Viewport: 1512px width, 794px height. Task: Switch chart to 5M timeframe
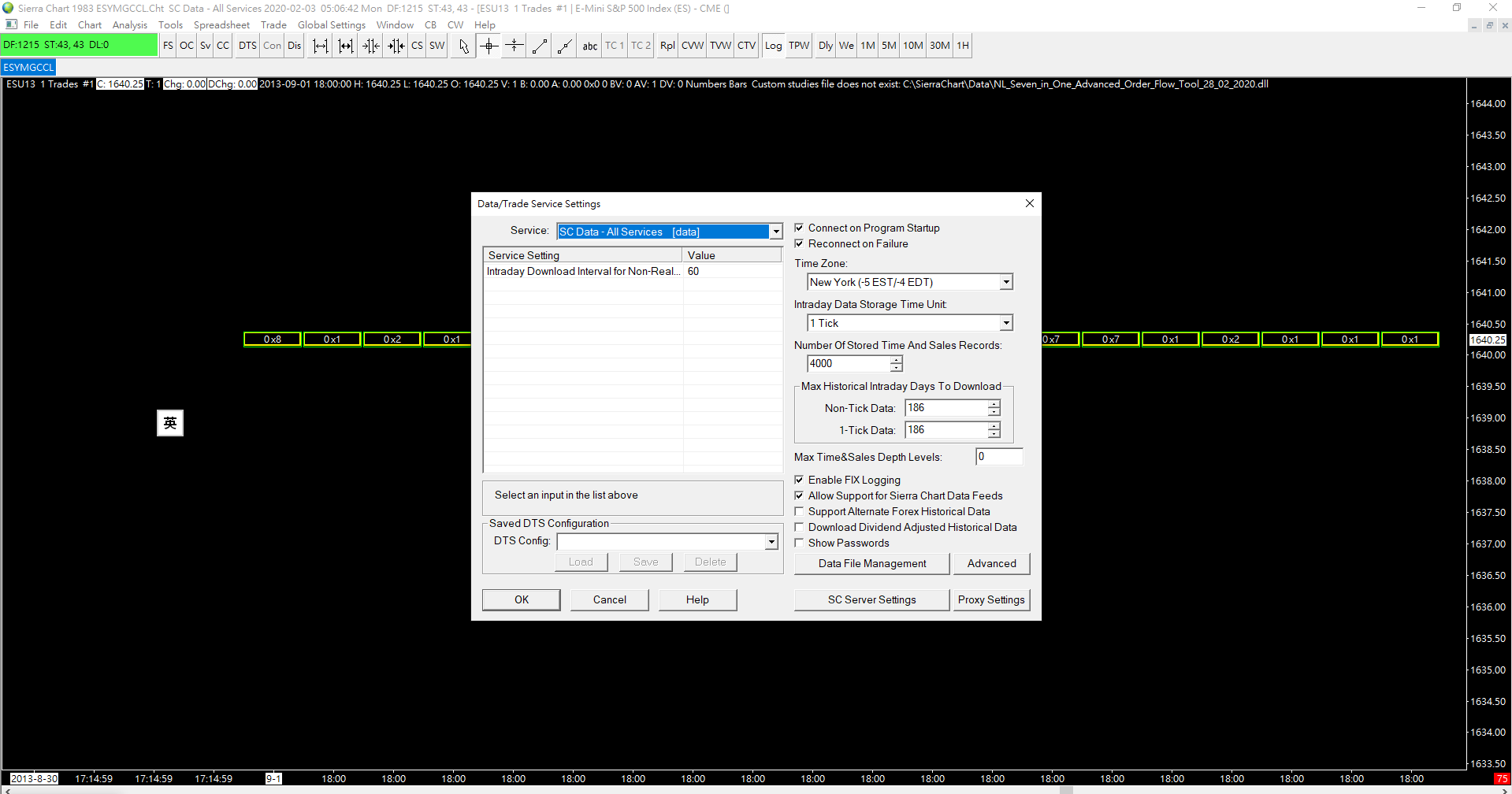tap(889, 46)
